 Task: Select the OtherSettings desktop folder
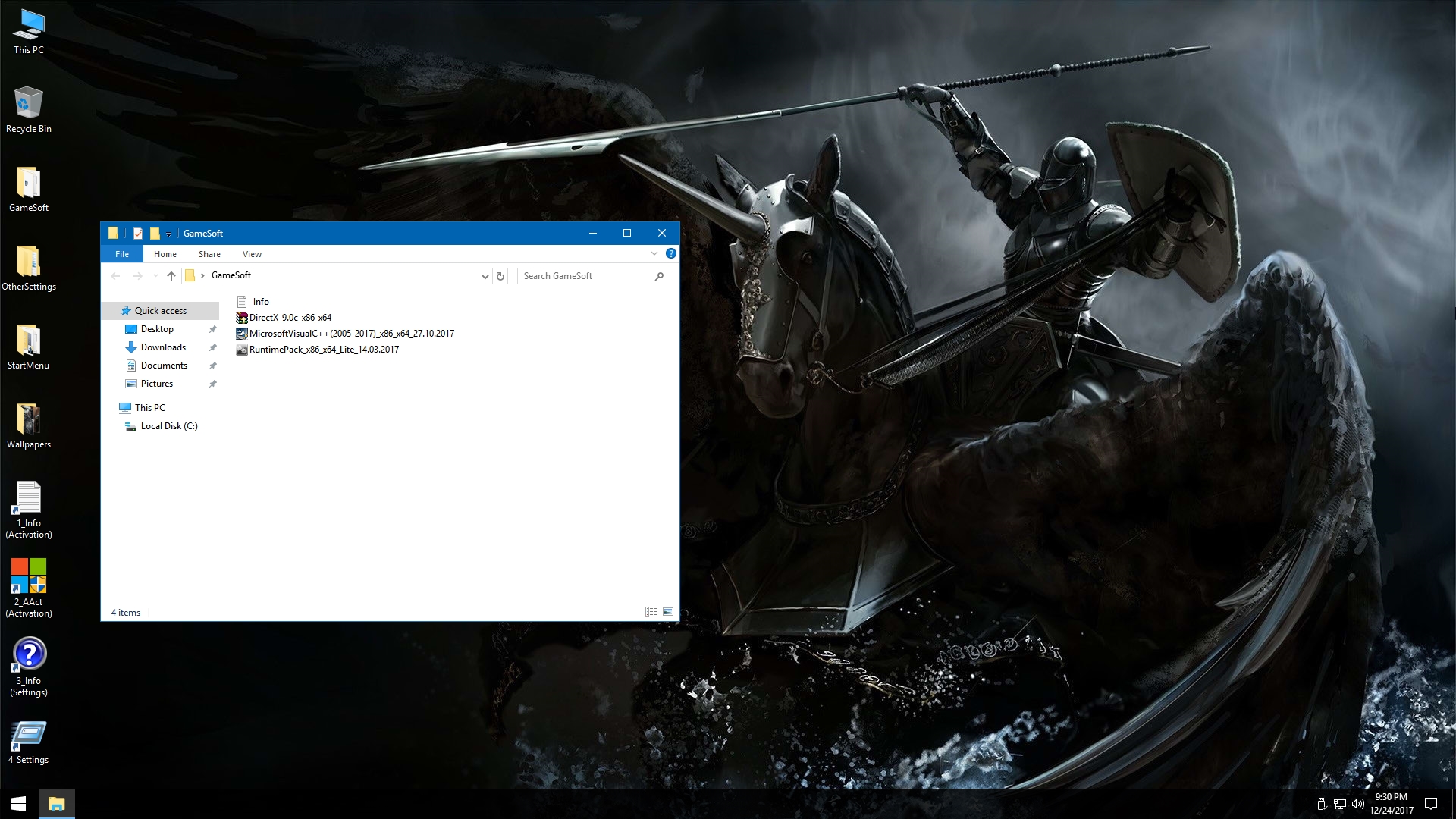tap(29, 268)
